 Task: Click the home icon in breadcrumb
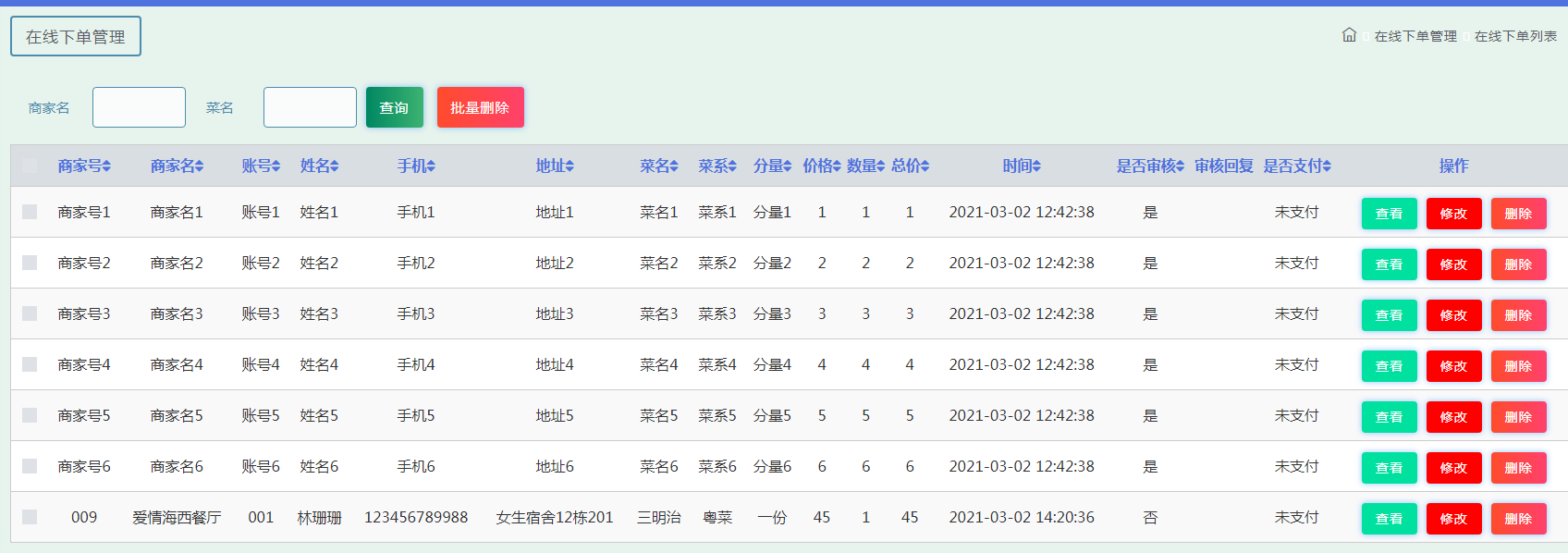pyautogui.click(x=1349, y=35)
